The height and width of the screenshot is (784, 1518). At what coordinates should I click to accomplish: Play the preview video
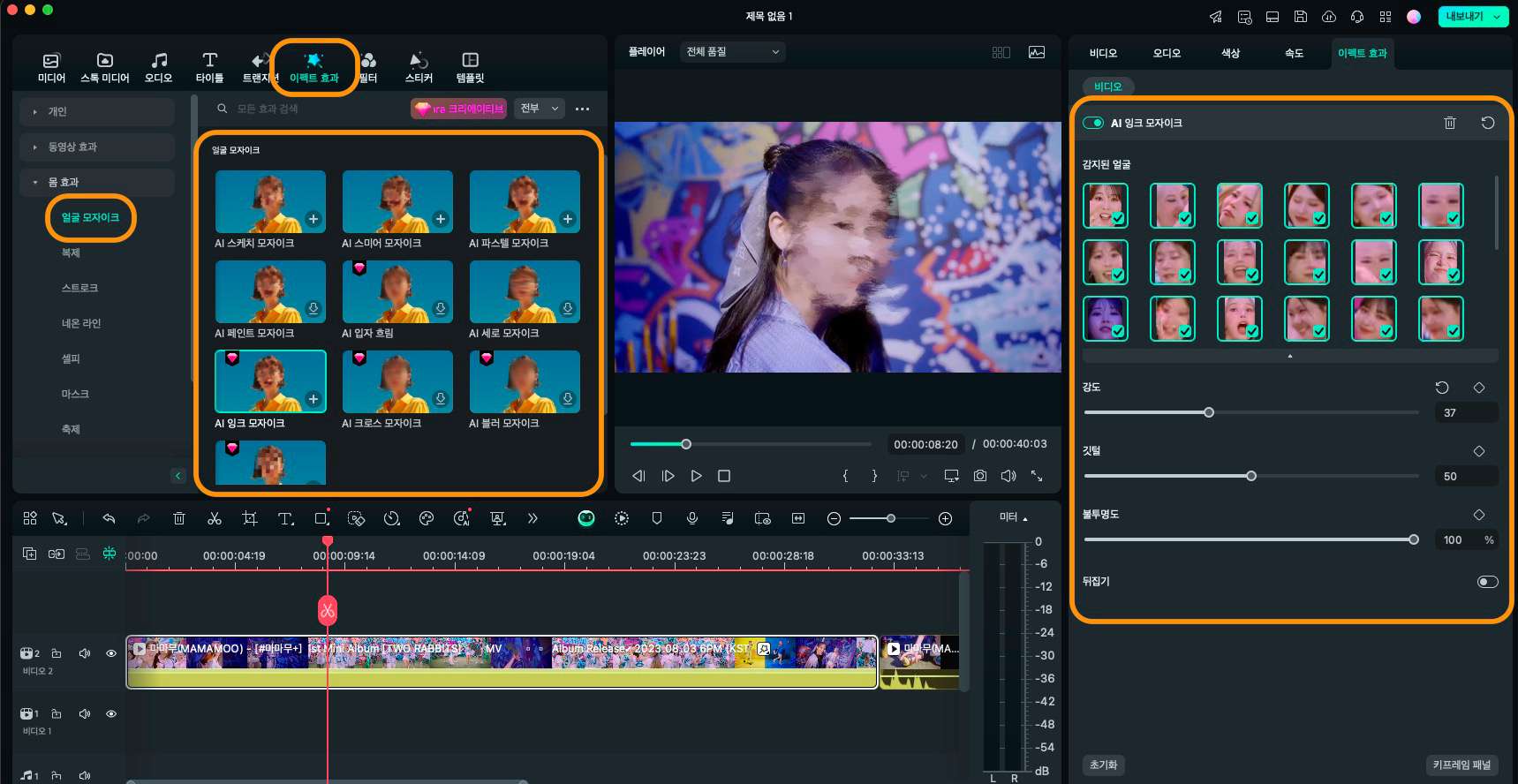696,476
